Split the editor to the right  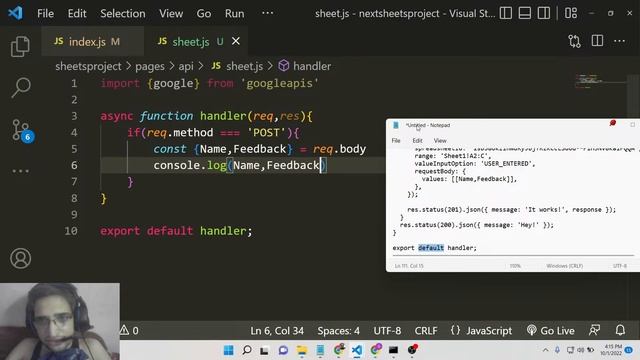click(597, 41)
